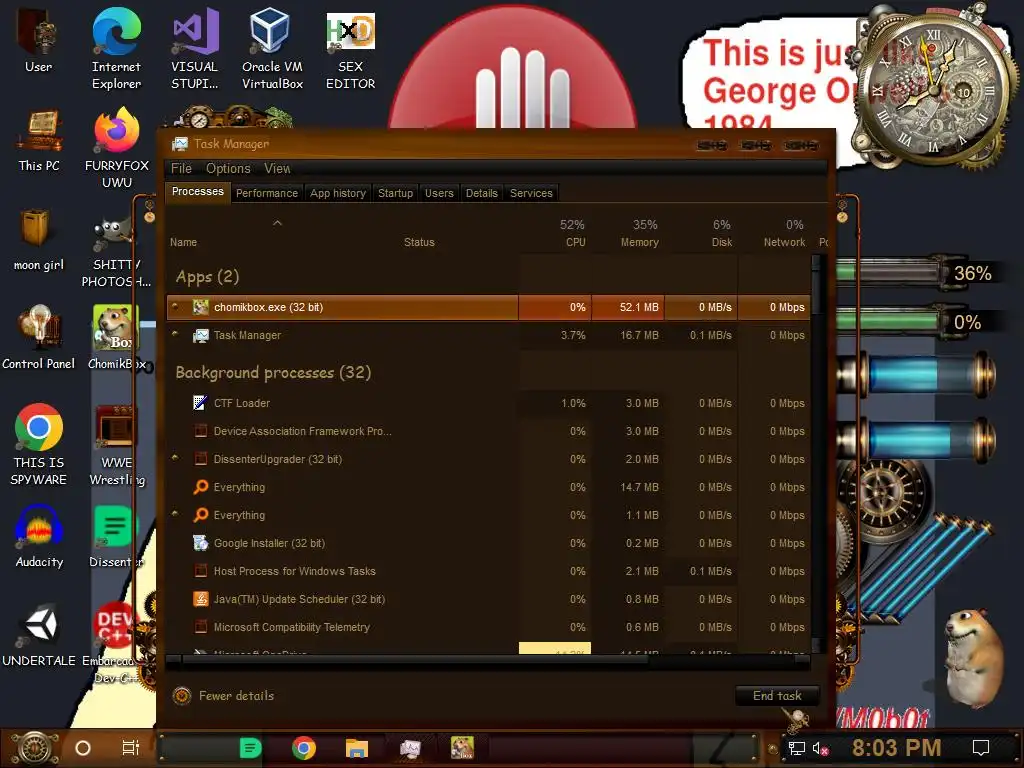Open Cortana search circle on taskbar
1024x768 pixels.
click(x=83, y=748)
